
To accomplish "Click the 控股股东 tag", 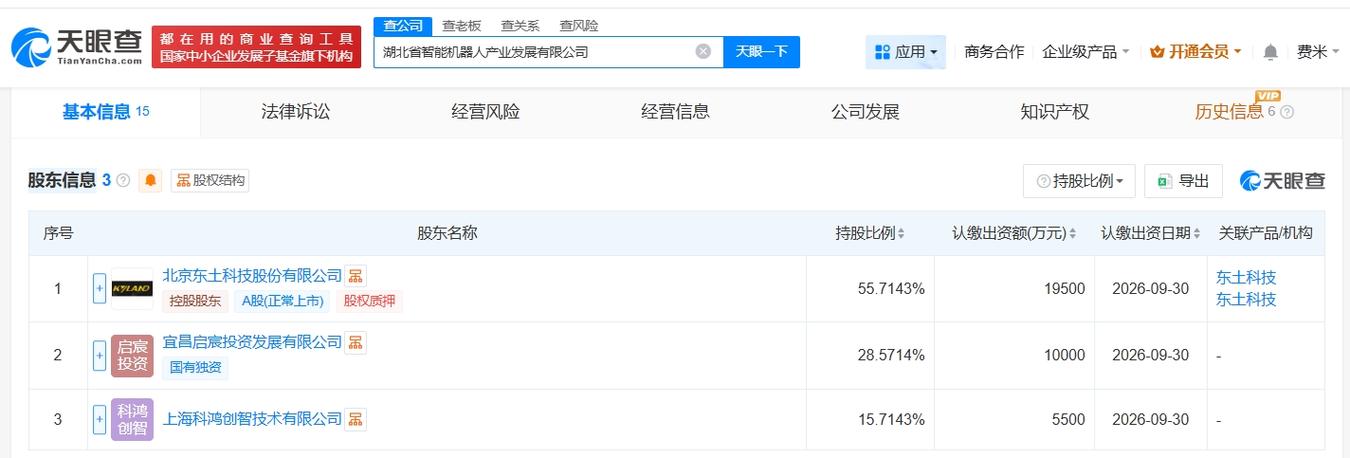I will pos(195,301).
